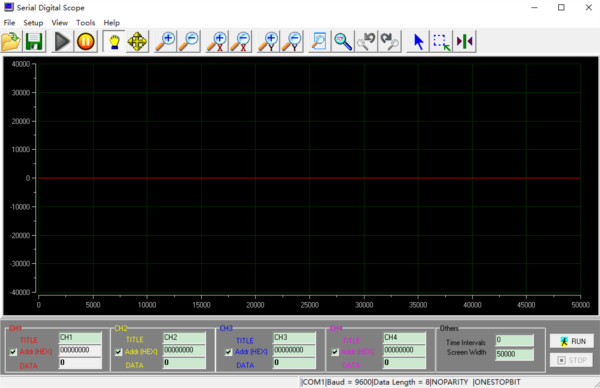Click the CH2 address hex field
This screenshot has width=600, height=388.
184,350
